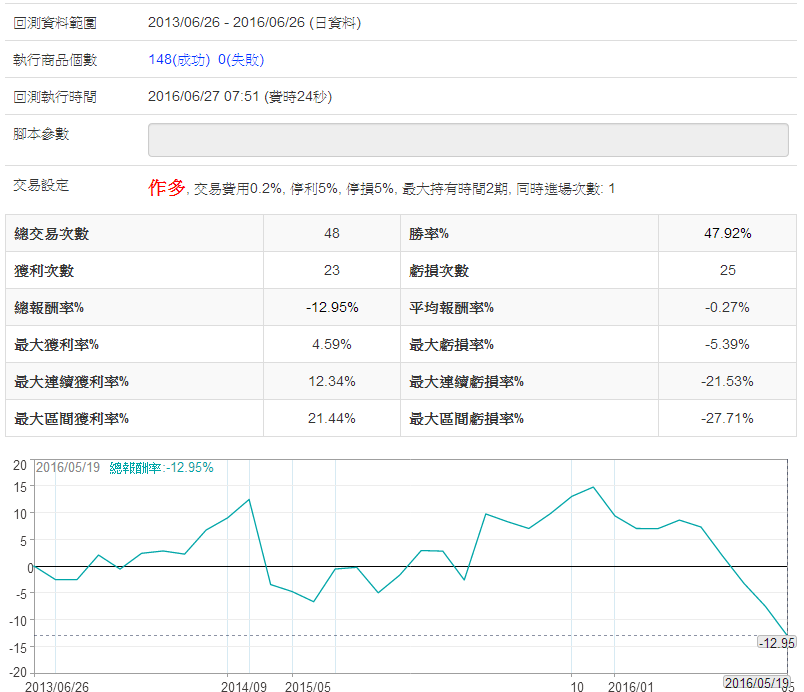Viewport: 804px width, 692px height.
Task: Click the 勝率% value 47.92%
Action: click(727, 233)
